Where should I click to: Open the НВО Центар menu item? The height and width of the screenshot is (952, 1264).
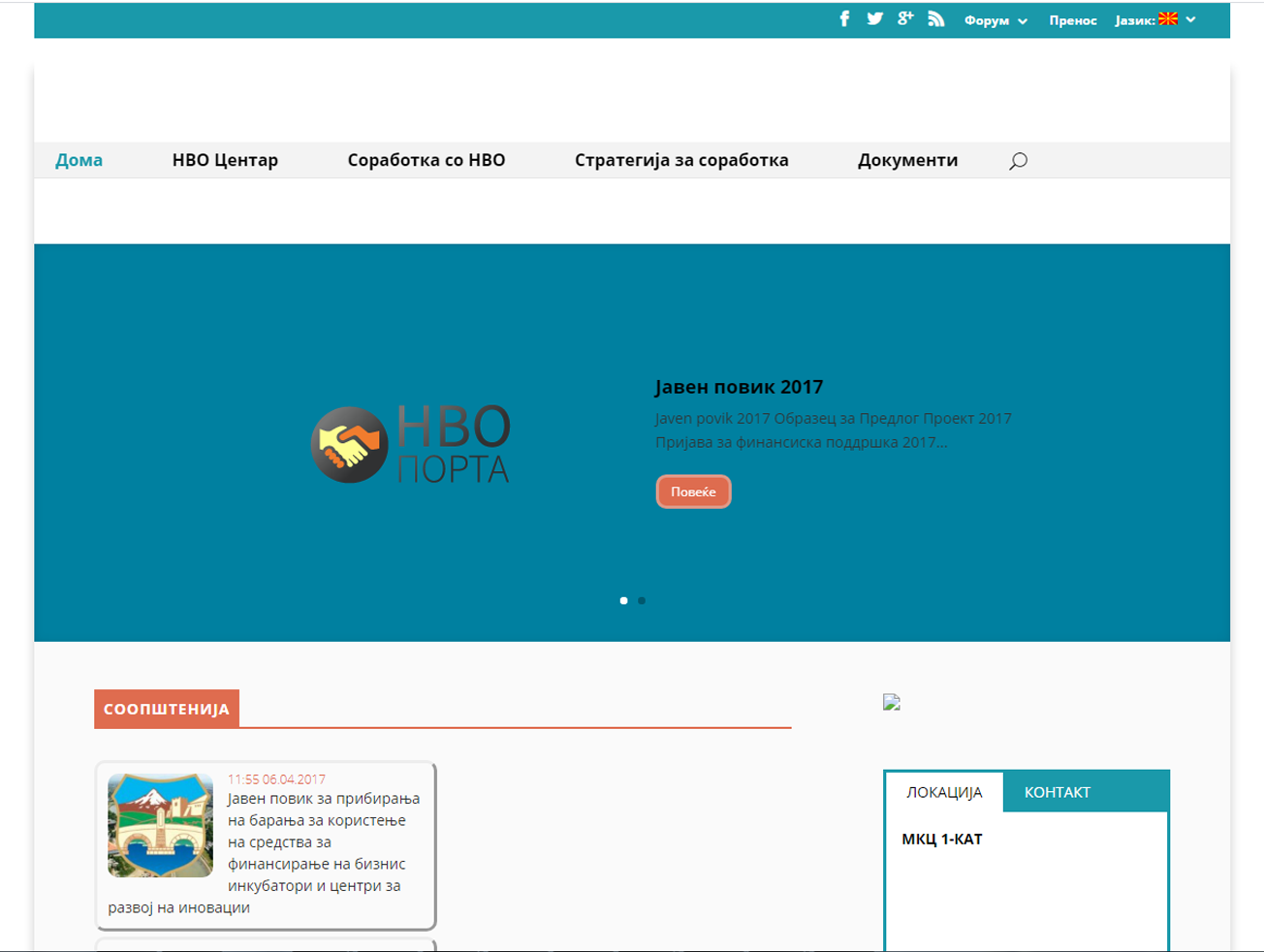pos(225,161)
